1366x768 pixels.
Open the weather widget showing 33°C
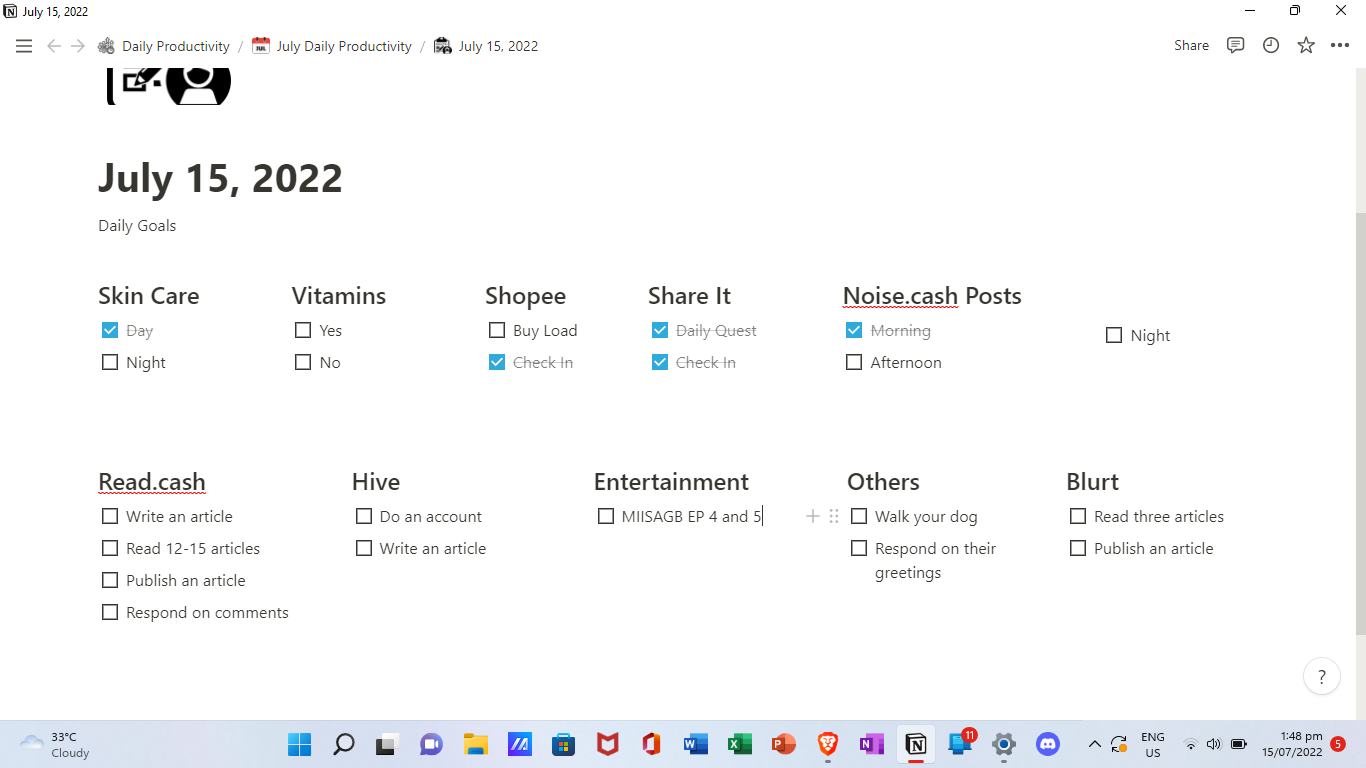pos(55,744)
